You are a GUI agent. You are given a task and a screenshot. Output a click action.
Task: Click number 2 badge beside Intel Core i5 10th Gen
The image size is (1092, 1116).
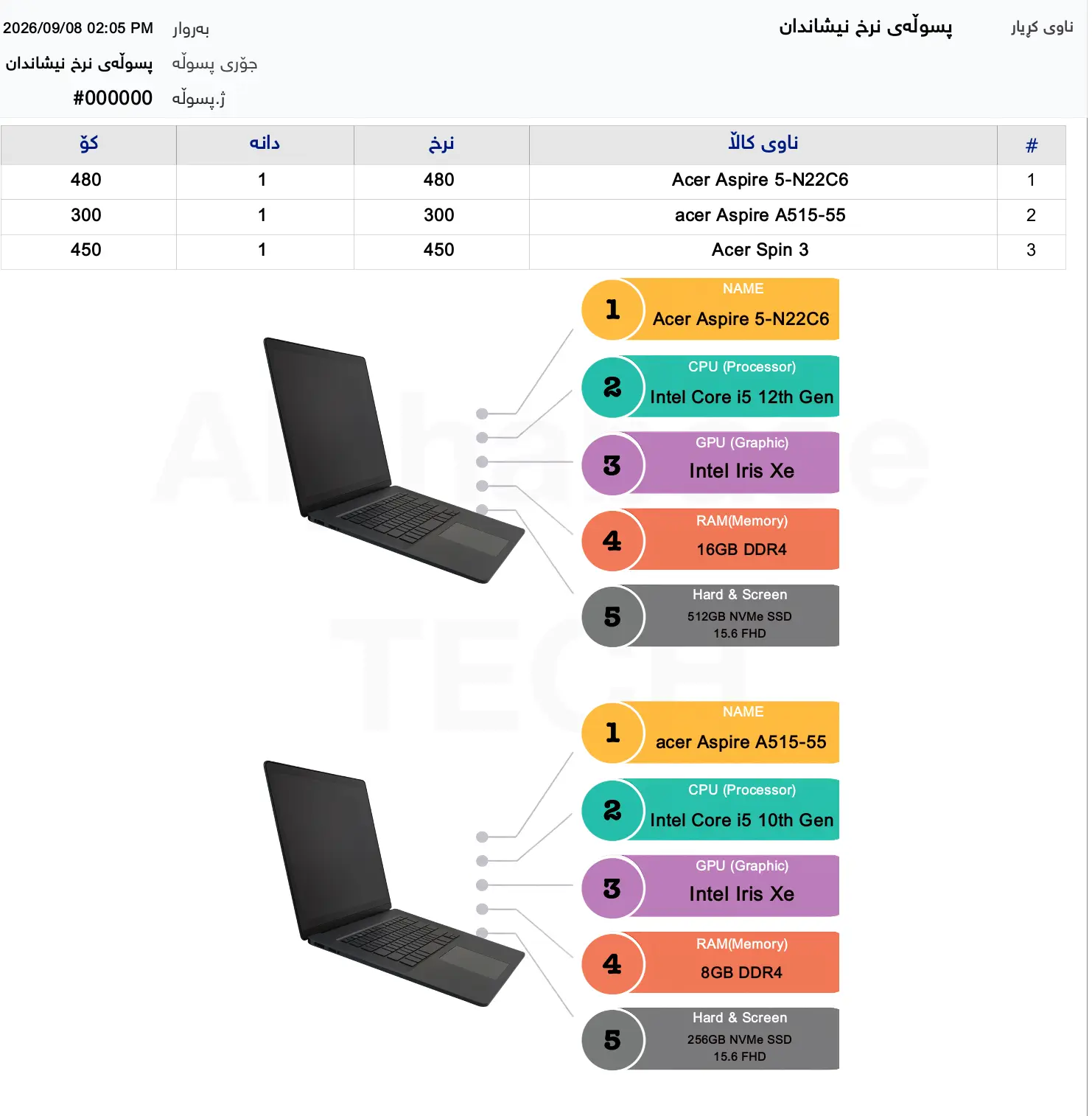[x=612, y=810]
